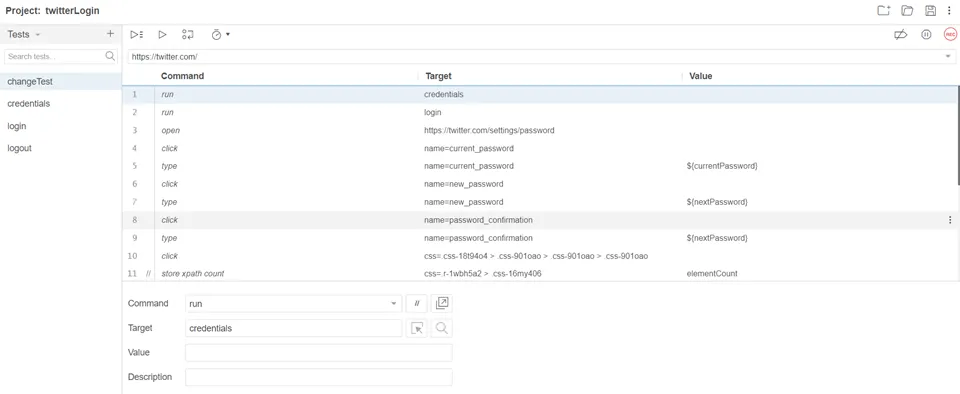Expand the Tests view dropdown
The width and height of the screenshot is (960, 394).
[24, 34]
